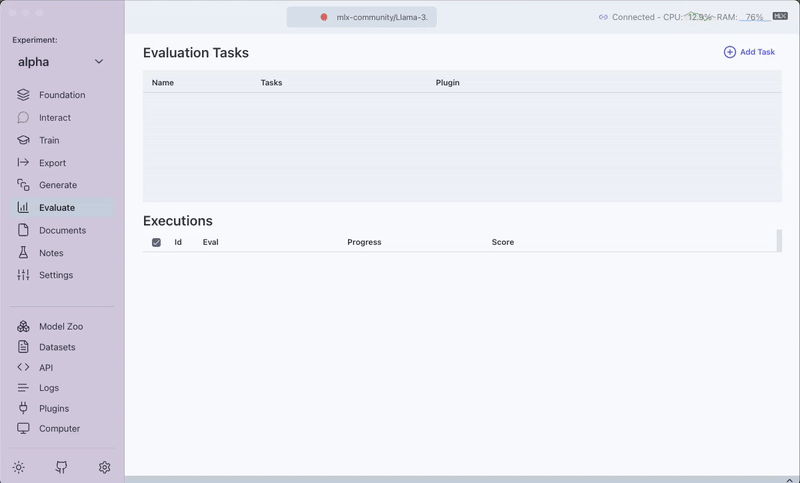Stop the running model red button

[x=324, y=17]
